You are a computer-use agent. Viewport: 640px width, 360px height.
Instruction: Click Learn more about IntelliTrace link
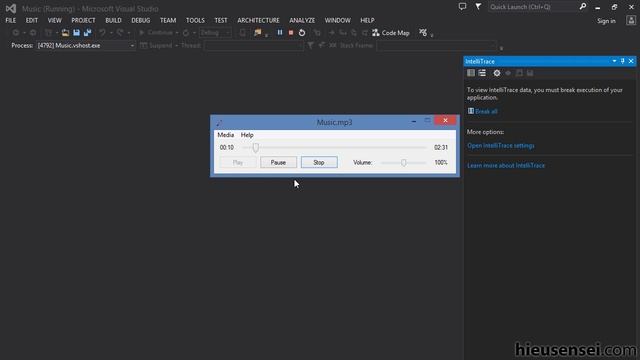point(506,165)
